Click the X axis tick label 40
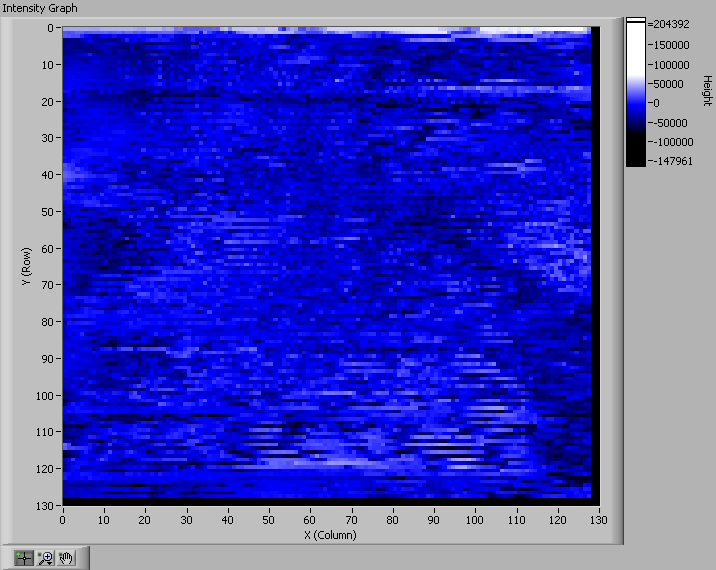The image size is (716, 570). [227, 520]
